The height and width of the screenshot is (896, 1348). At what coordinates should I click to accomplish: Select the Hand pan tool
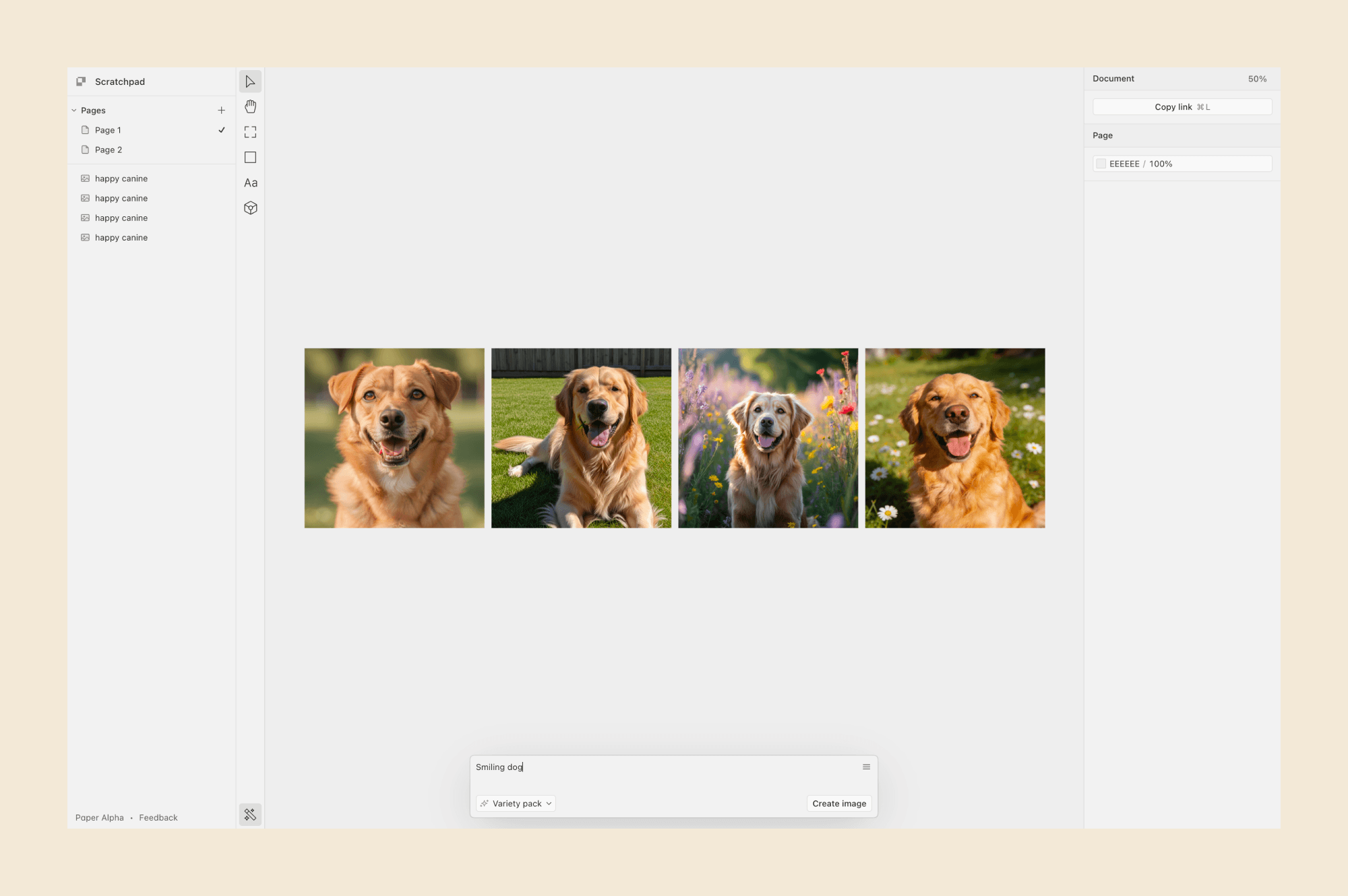[x=250, y=106]
